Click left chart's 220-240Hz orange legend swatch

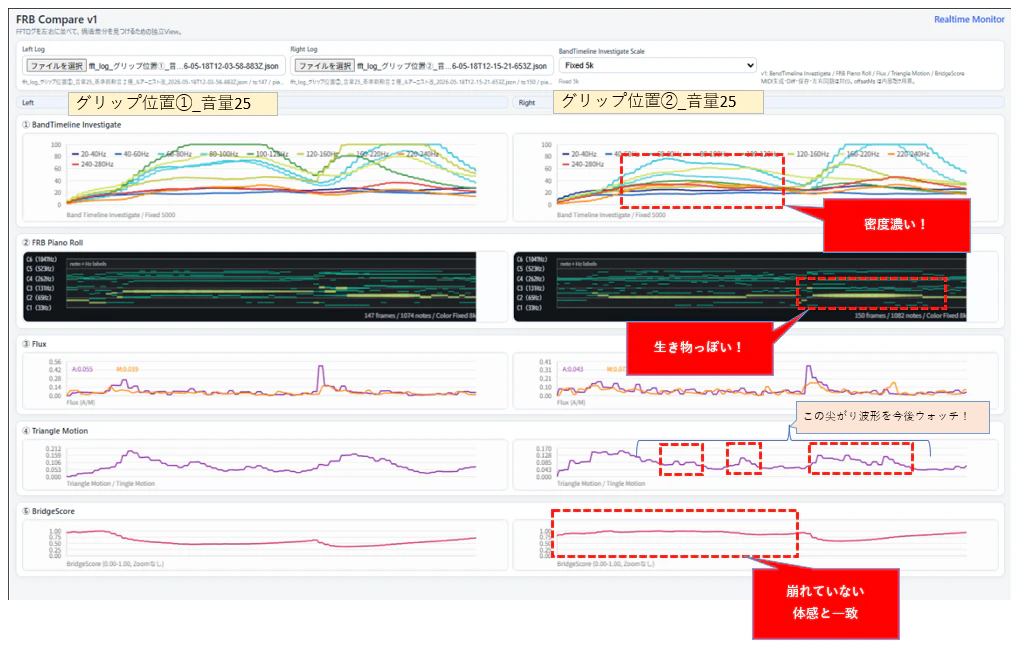coord(401,154)
